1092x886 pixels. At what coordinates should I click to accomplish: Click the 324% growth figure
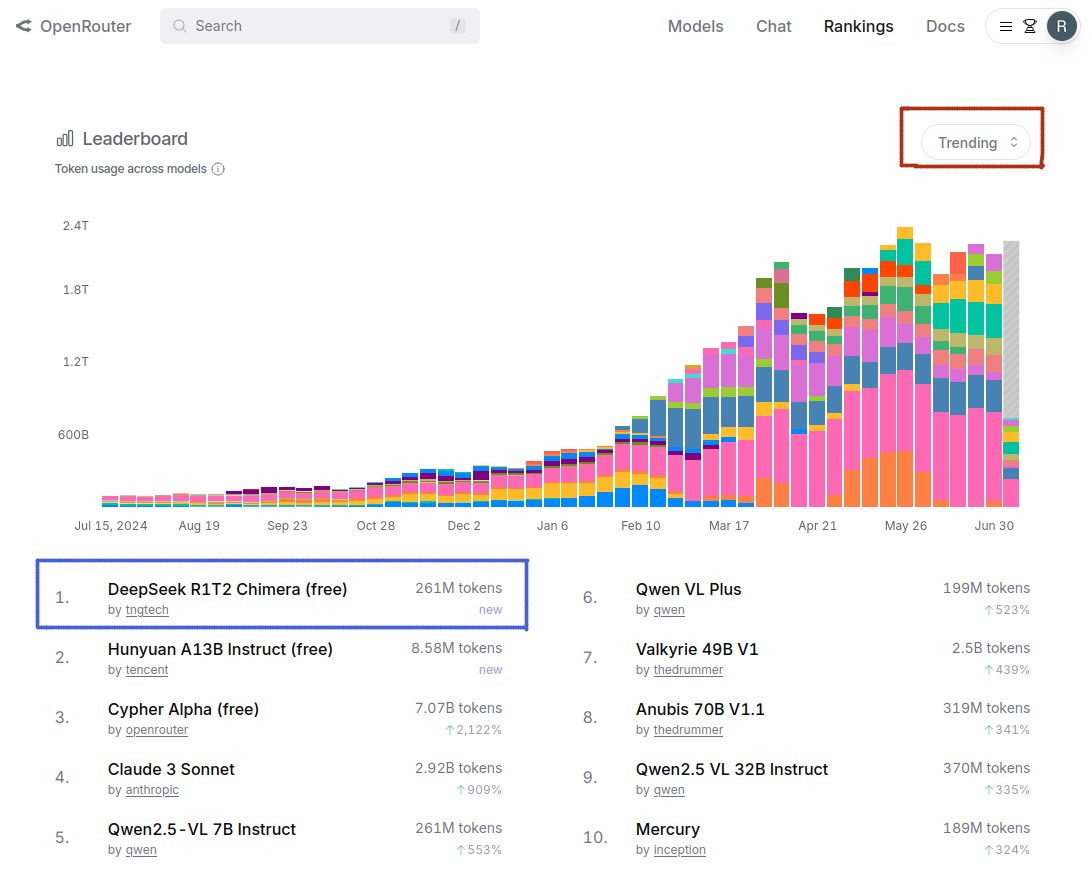tap(1007, 850)
